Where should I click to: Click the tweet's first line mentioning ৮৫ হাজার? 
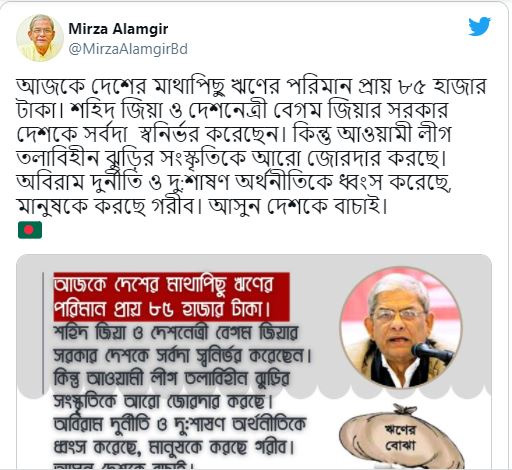click(252, 87)
